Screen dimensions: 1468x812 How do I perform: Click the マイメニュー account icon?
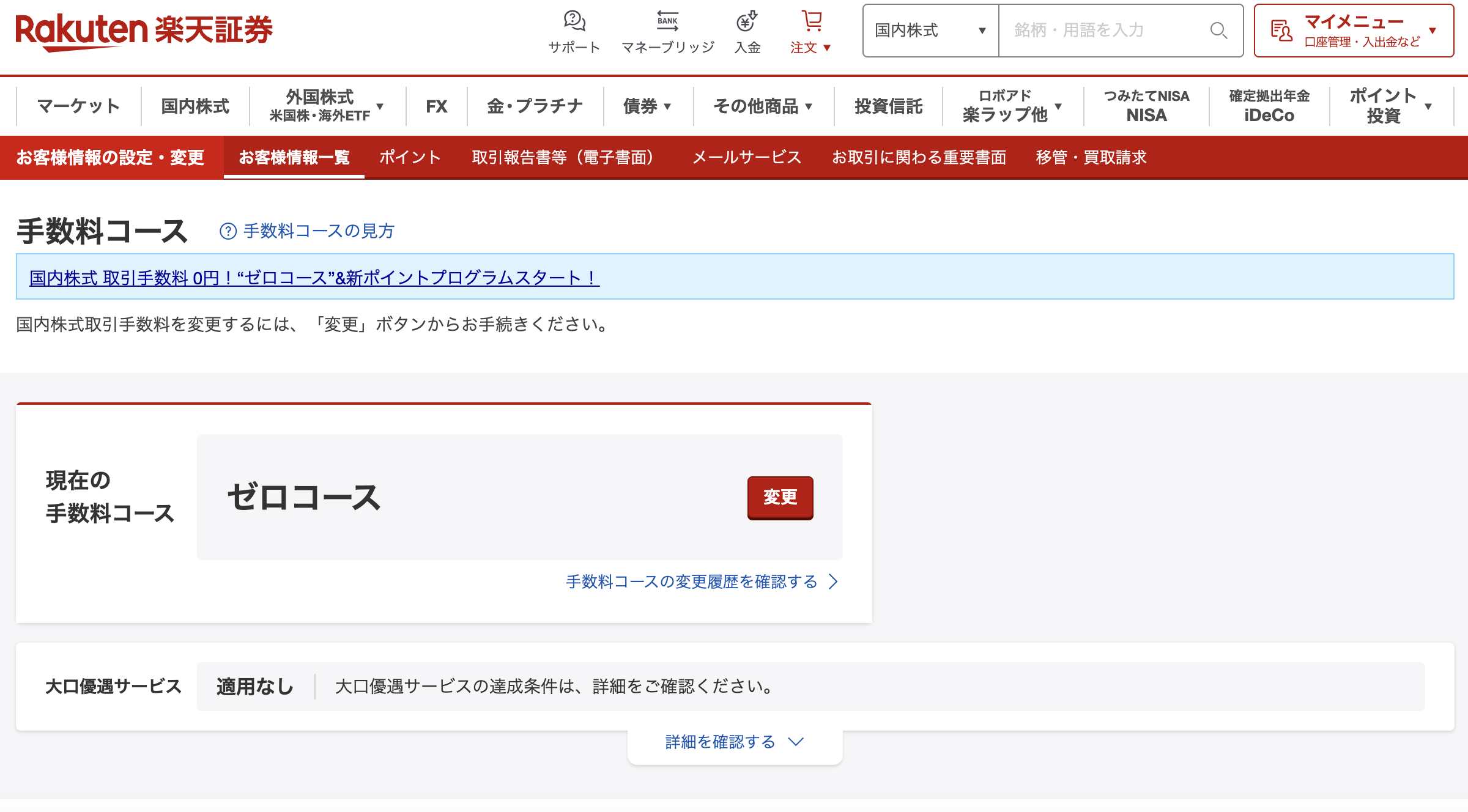[x=1281, y=31]
